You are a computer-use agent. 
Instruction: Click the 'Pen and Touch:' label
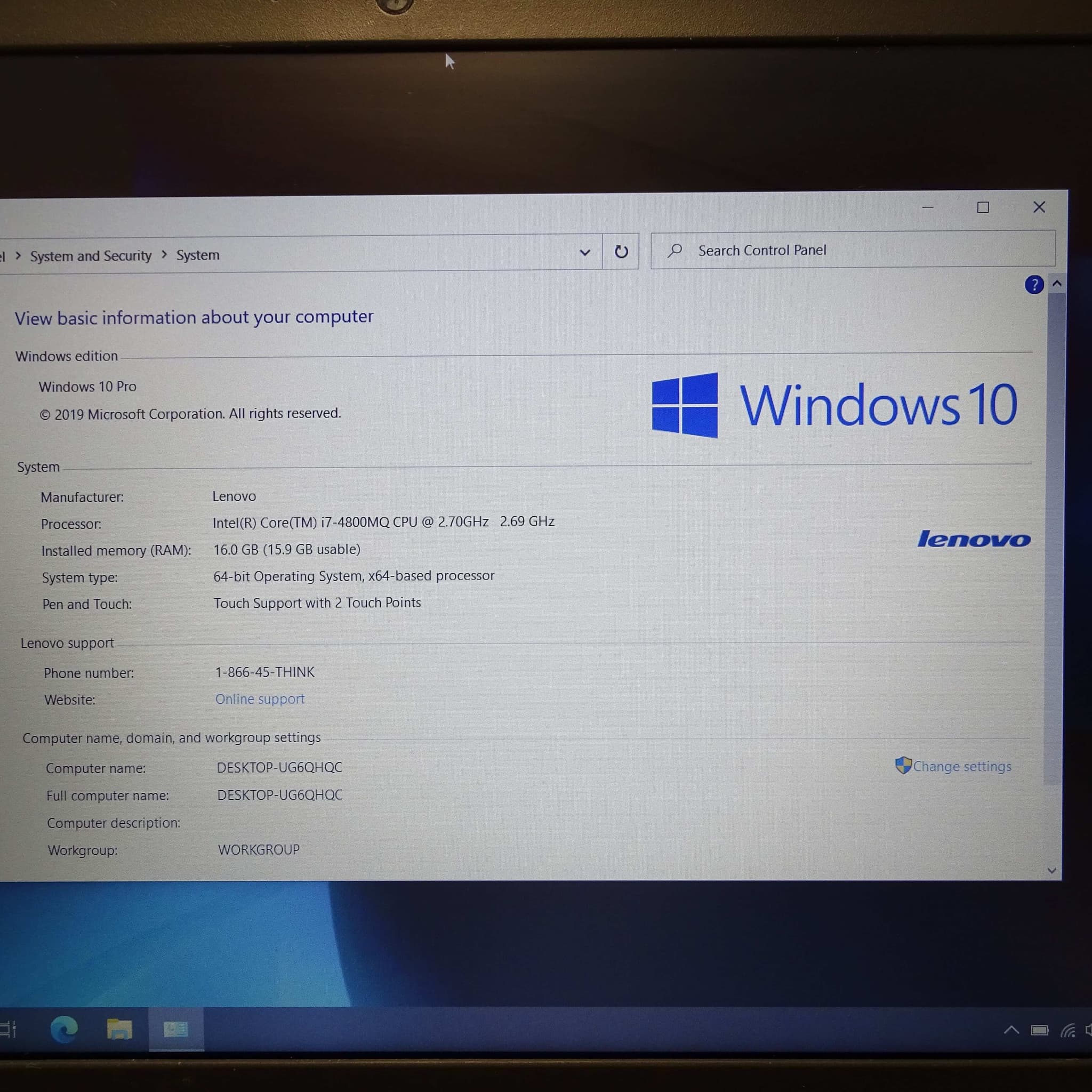tap(87, 604)
